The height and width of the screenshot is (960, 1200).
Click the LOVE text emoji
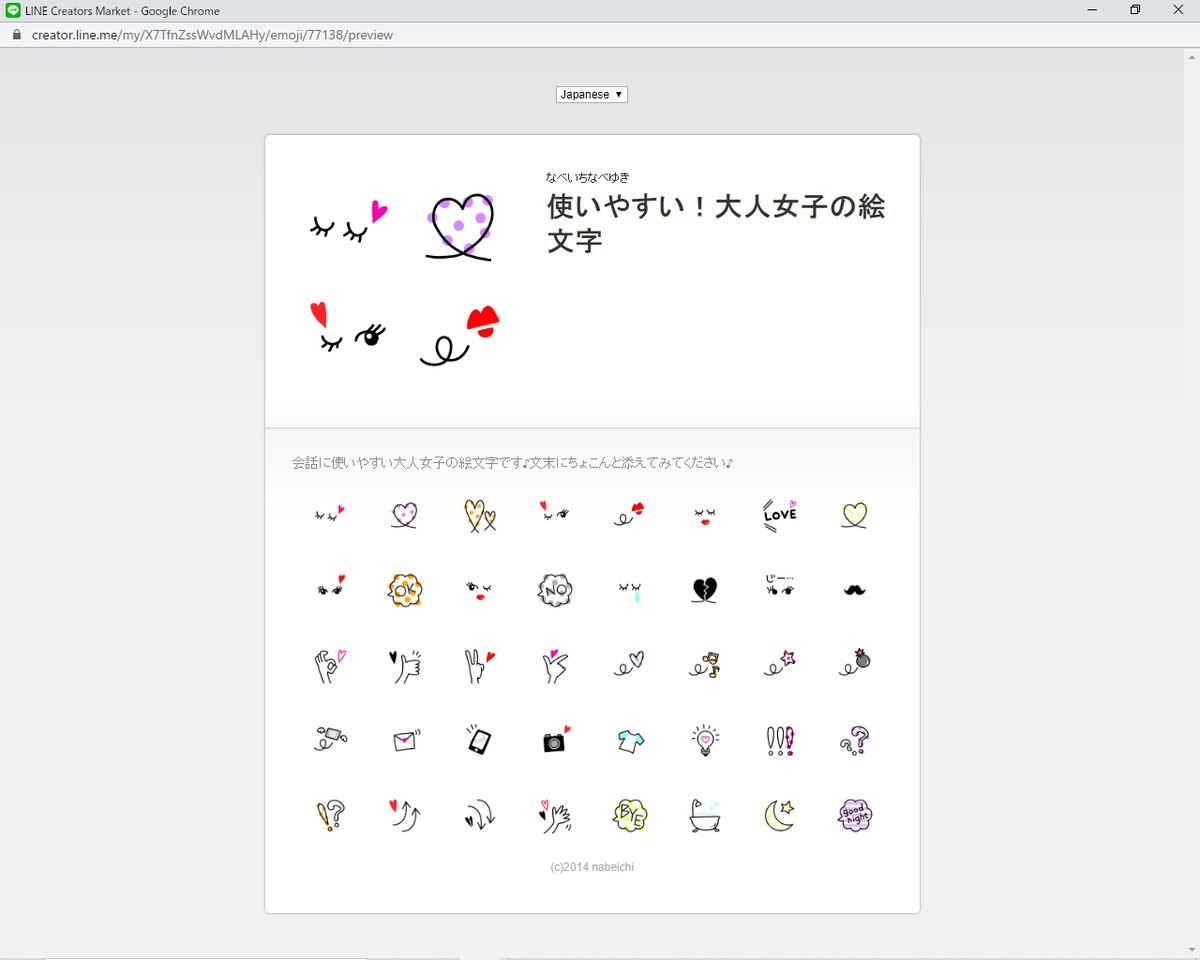click(779, 514)
